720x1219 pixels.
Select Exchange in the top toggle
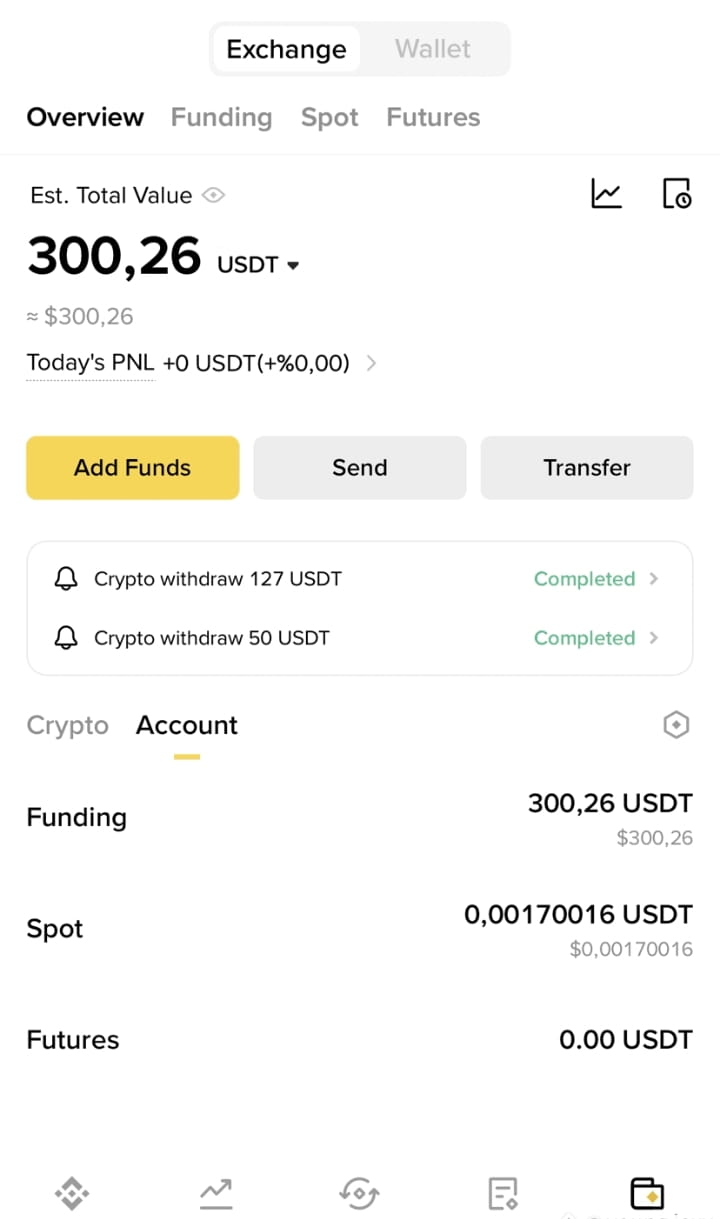[286, 49]
